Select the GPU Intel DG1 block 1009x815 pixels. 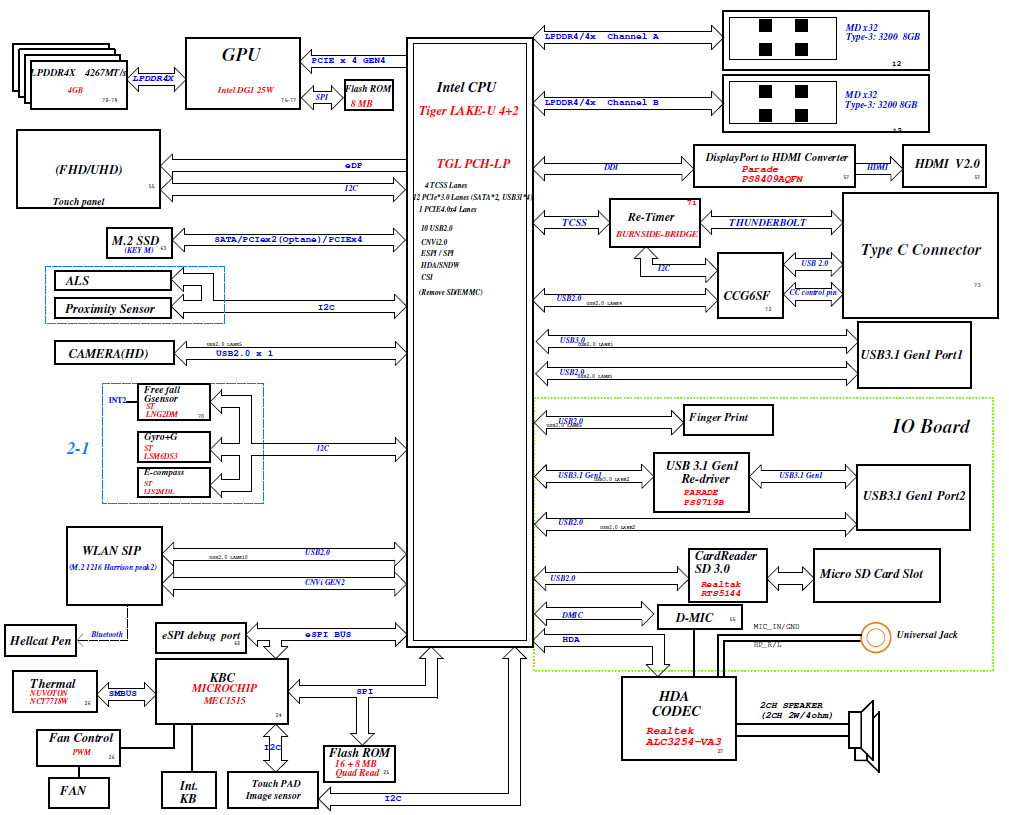(243, 72)
